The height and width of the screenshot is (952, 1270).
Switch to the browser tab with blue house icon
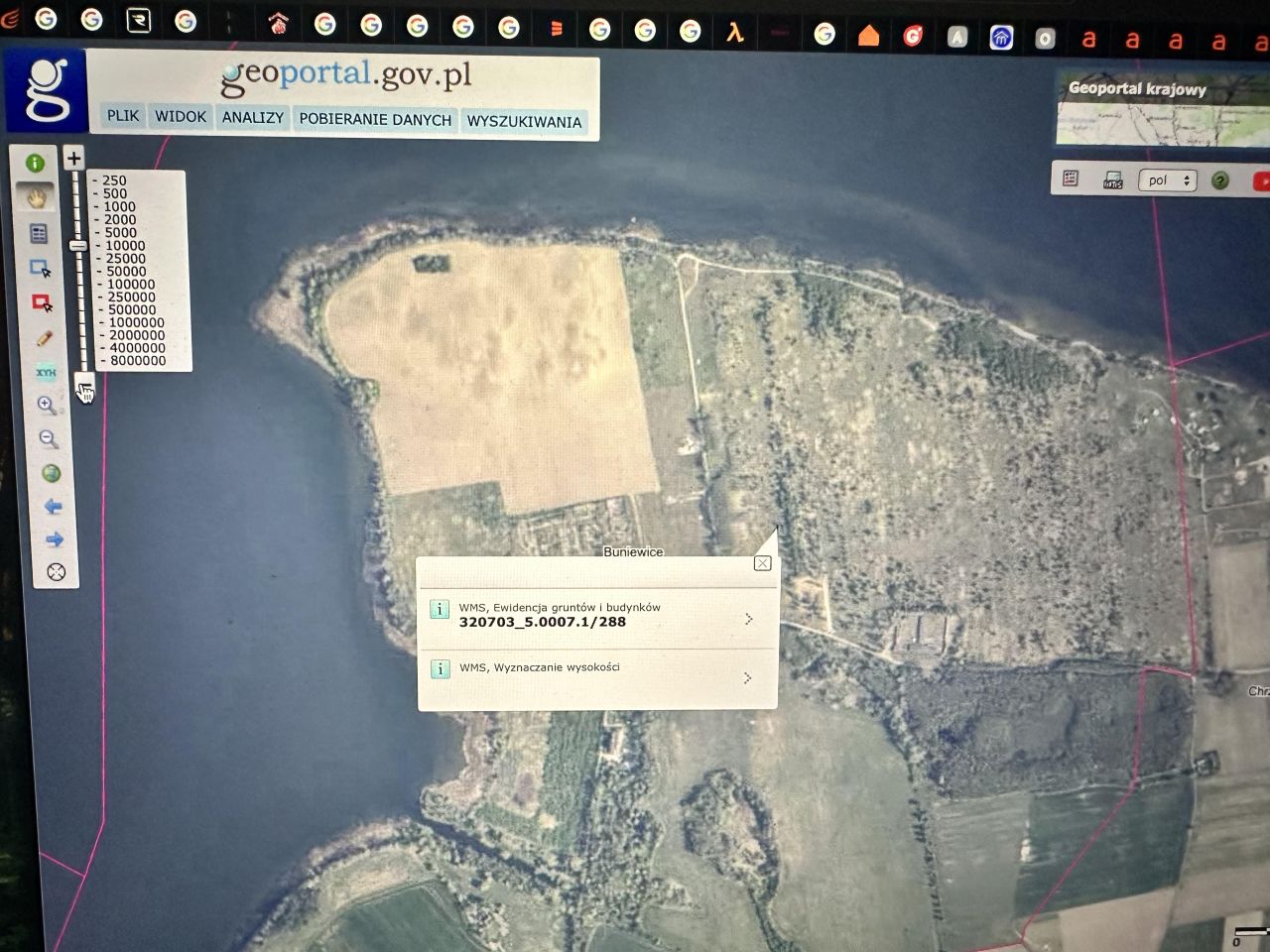click(1001, 38)
